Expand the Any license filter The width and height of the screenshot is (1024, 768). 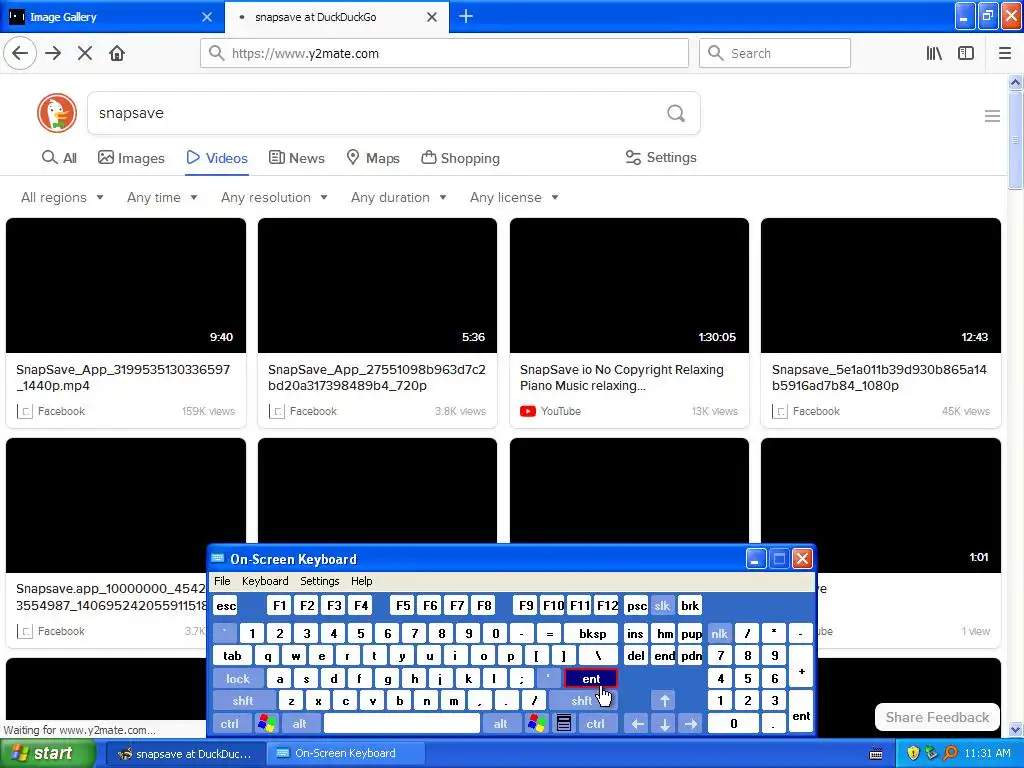pos(514,197)
